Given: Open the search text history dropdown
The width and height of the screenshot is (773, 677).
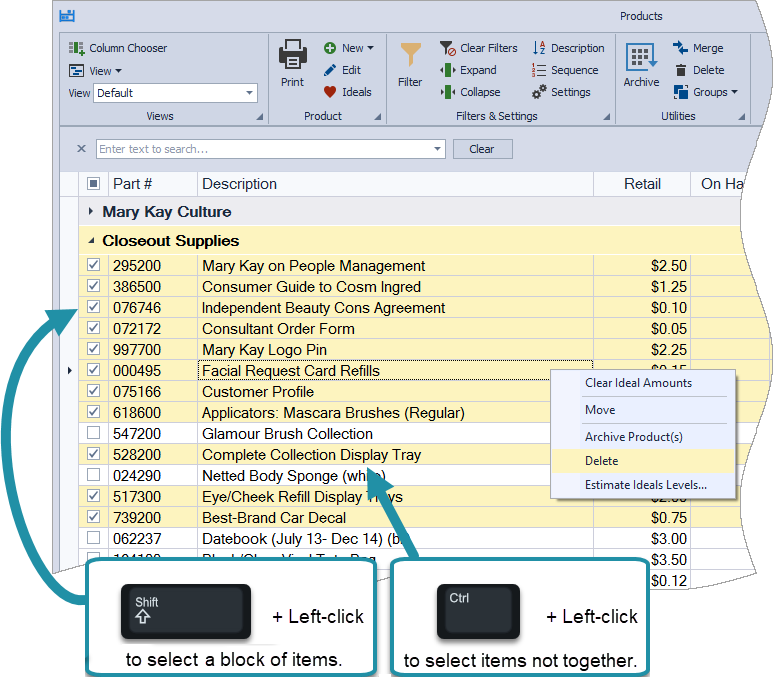Looking at the screenshot, I should point(437,149).
